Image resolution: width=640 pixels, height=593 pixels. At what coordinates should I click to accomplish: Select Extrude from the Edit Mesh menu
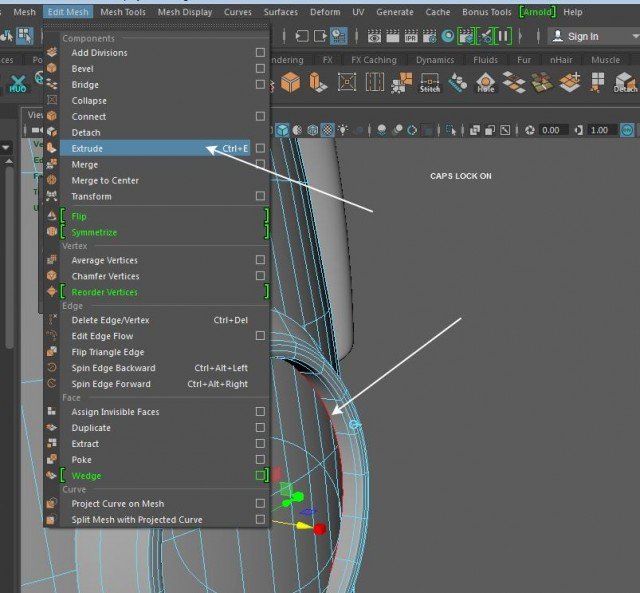coord(87,149)
